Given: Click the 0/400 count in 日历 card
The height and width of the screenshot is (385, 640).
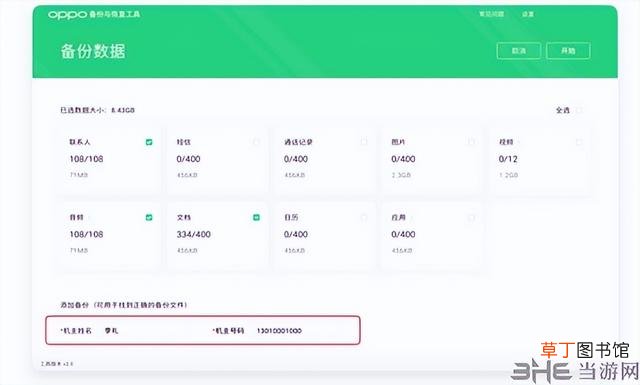Looking at the screenshot, I should point(296,234).
